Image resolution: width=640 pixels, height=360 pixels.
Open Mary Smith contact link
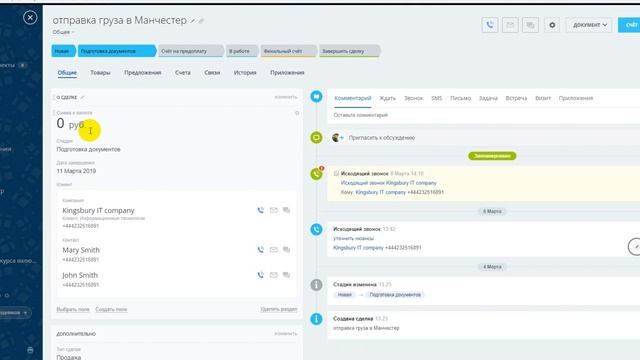pyautogui.click(x=81, y=250)
